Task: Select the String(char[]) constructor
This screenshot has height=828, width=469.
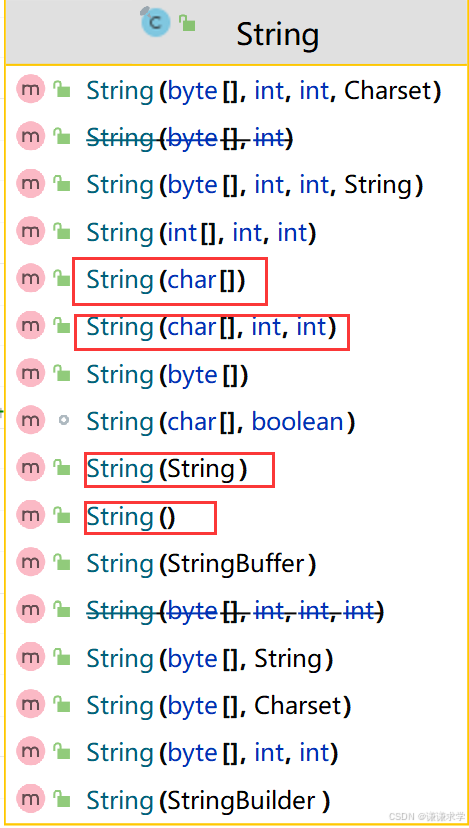Action: pos(166,280)
